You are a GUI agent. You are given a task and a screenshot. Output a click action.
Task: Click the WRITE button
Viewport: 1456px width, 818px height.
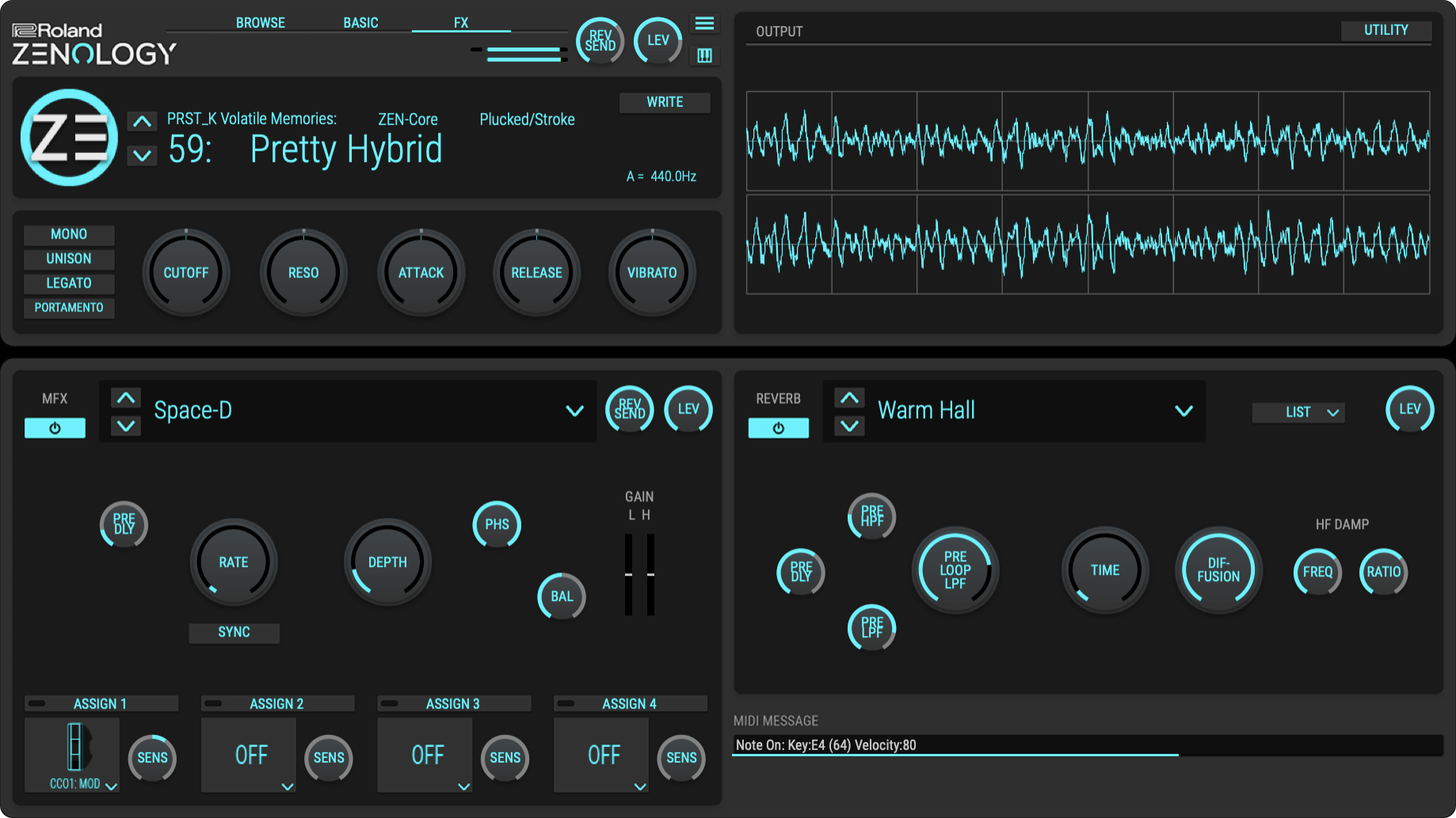pyautogui.click(x=665, y=102)
